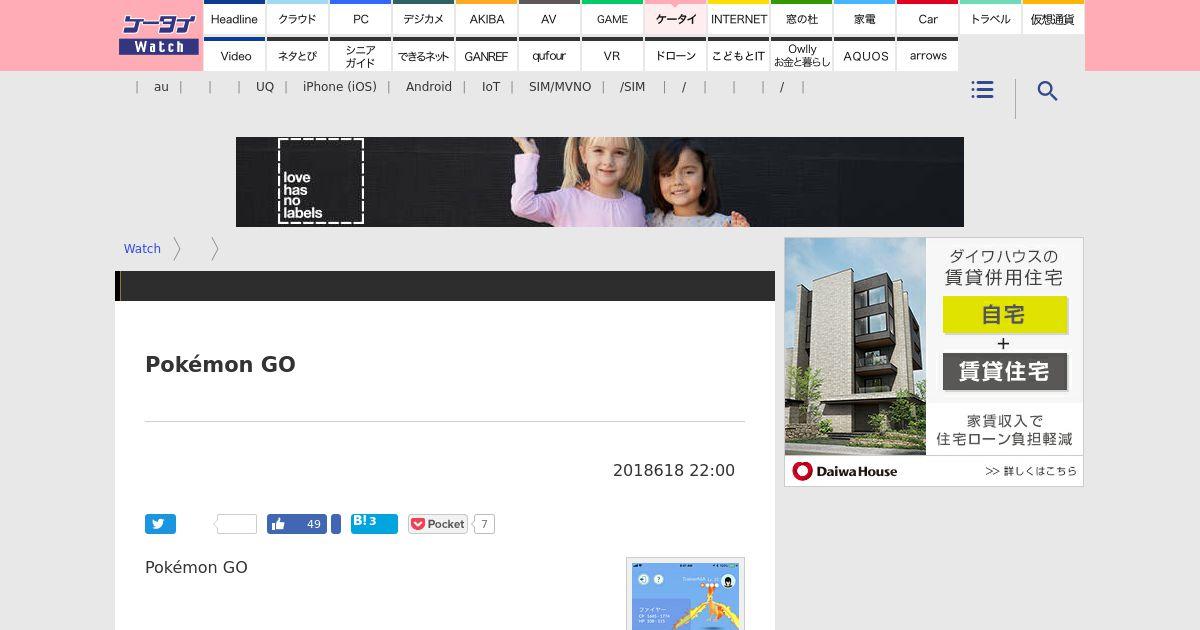Open the AQUOS tab
The width and height of the screenshot is (1200, 630).
[x=864, y=55]
